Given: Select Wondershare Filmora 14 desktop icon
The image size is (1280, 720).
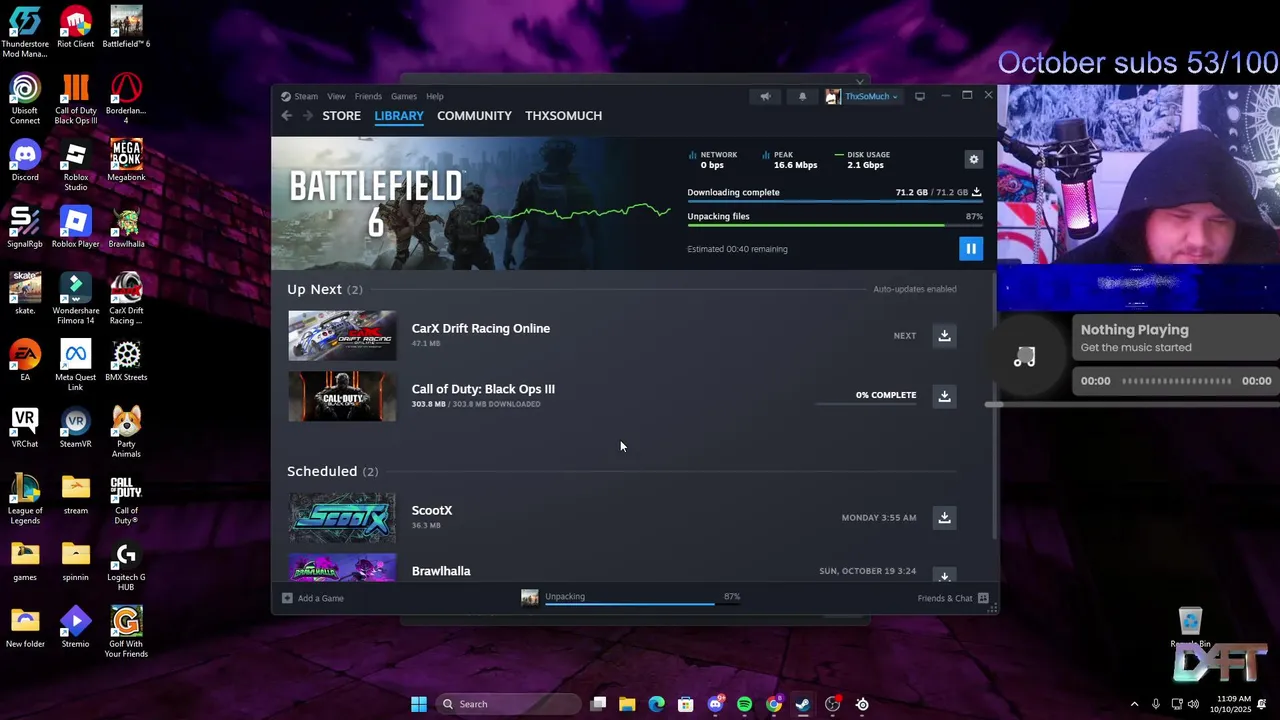Looking at the screenshot, I should pos(76,300).
